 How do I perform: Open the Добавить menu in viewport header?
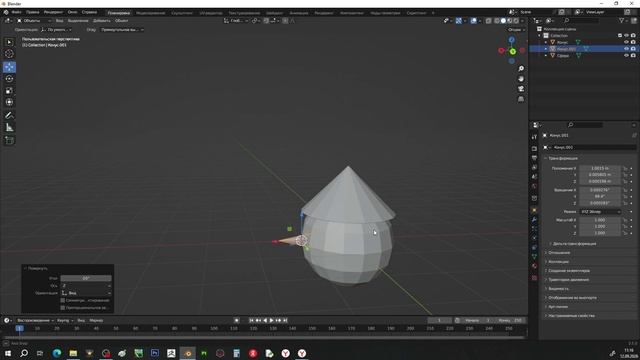coord(102,20)
